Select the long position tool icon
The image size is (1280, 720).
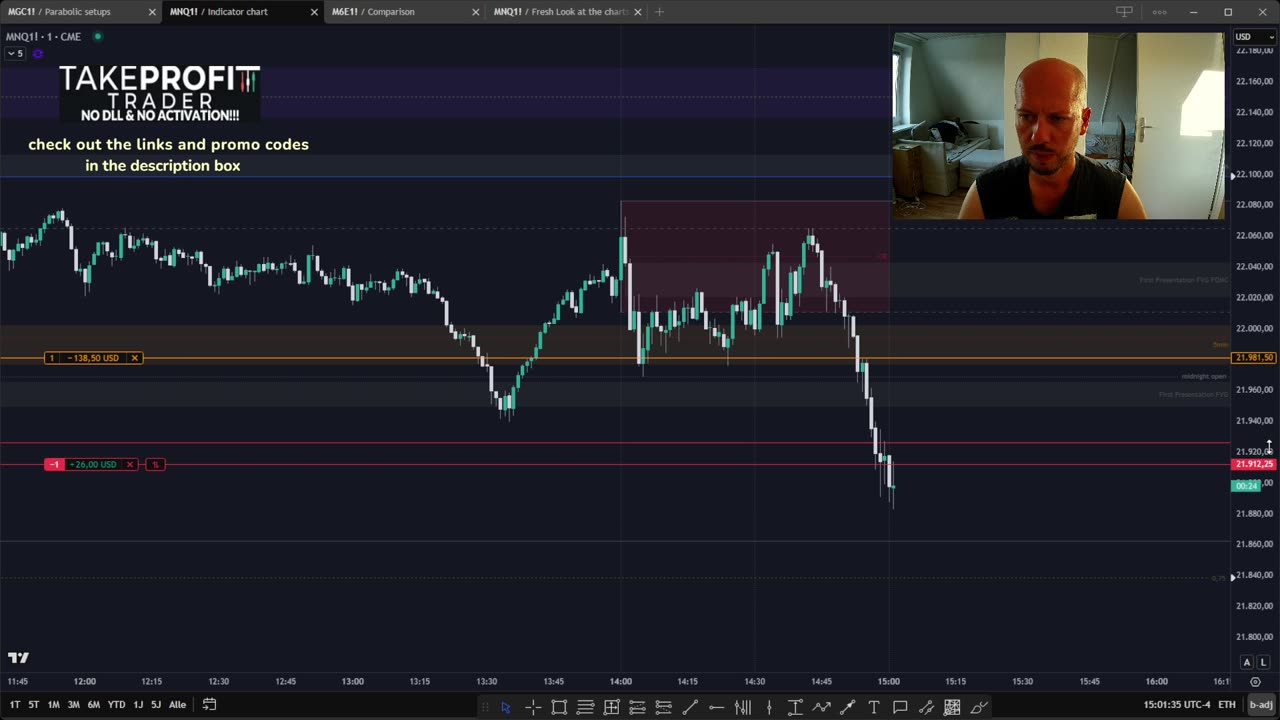pos(637,707)
